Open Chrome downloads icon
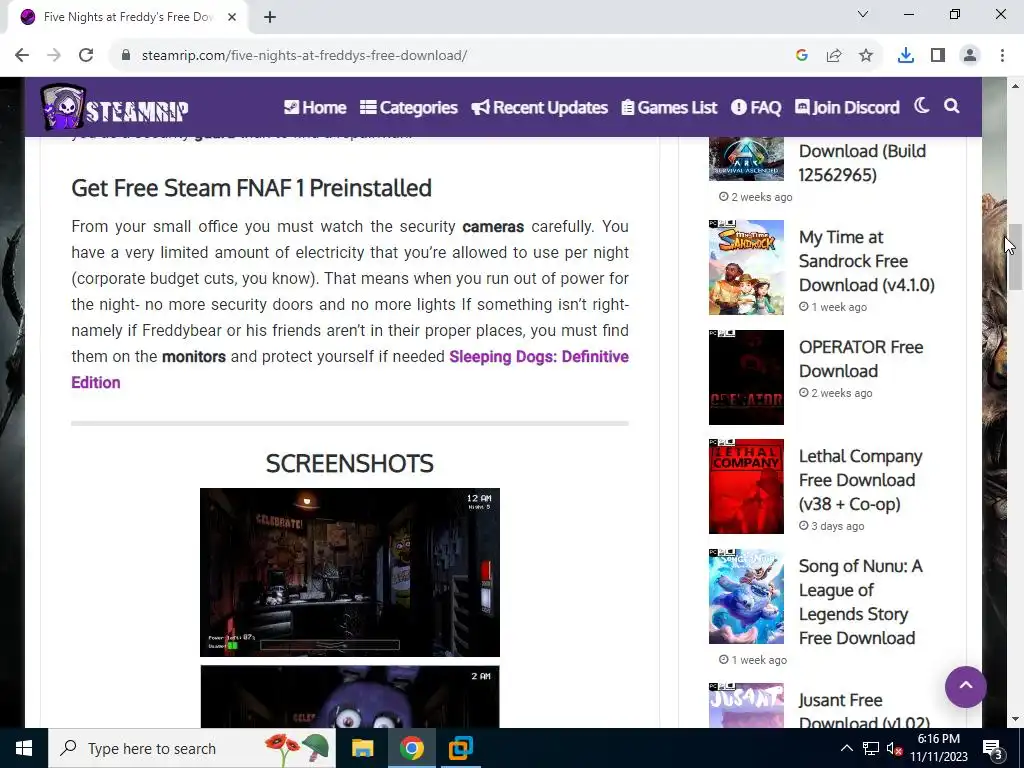The height and width of the screenshot is (768, 1024). (x=906, y=56)
